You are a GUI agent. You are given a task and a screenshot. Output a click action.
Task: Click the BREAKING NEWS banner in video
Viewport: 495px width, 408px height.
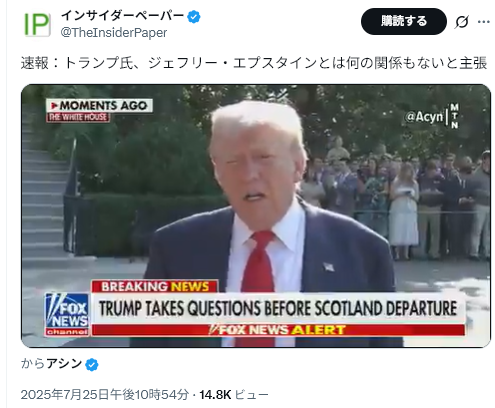155,286
